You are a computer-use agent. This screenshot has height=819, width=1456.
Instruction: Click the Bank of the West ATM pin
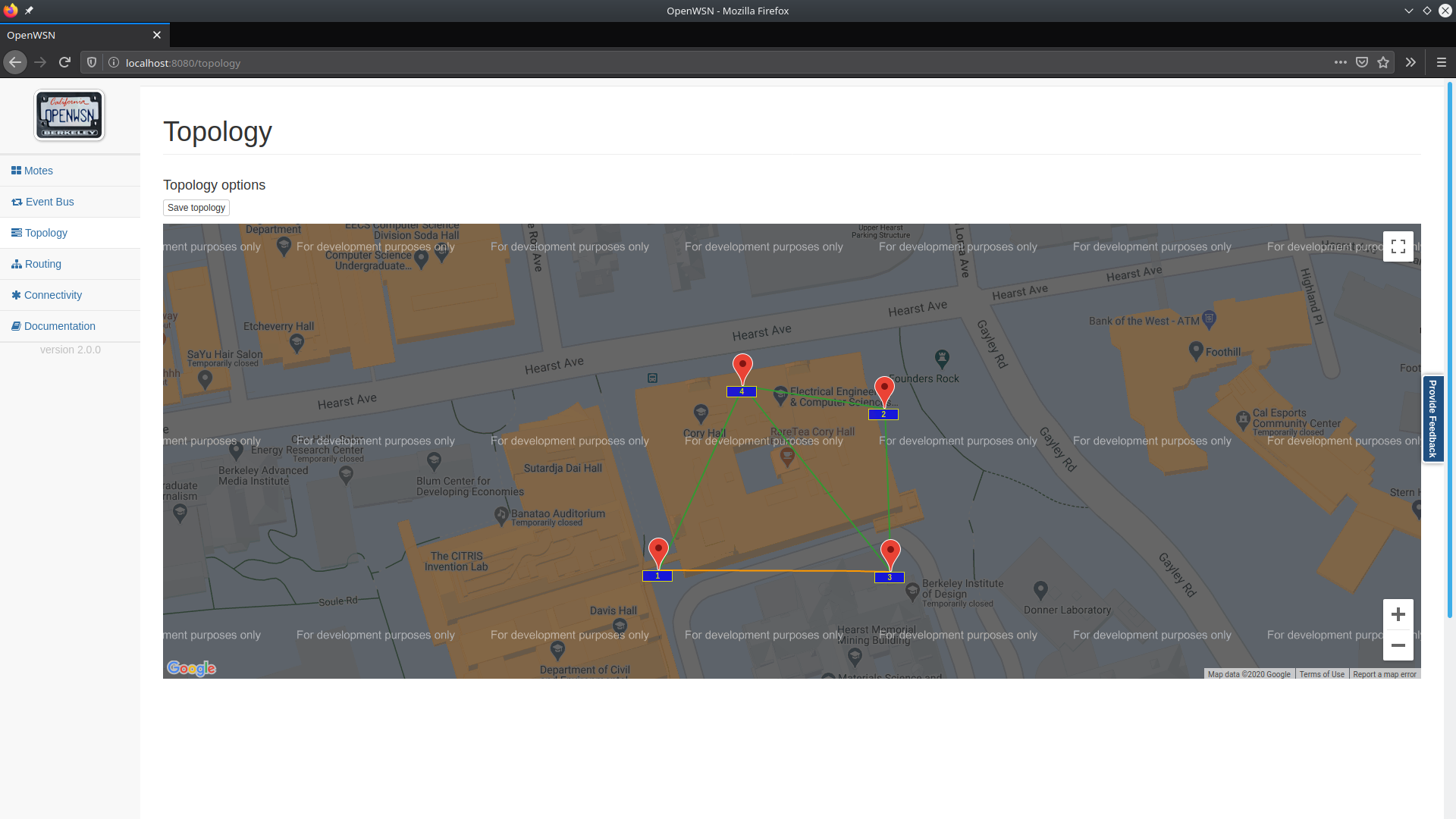click(1210, 319)
